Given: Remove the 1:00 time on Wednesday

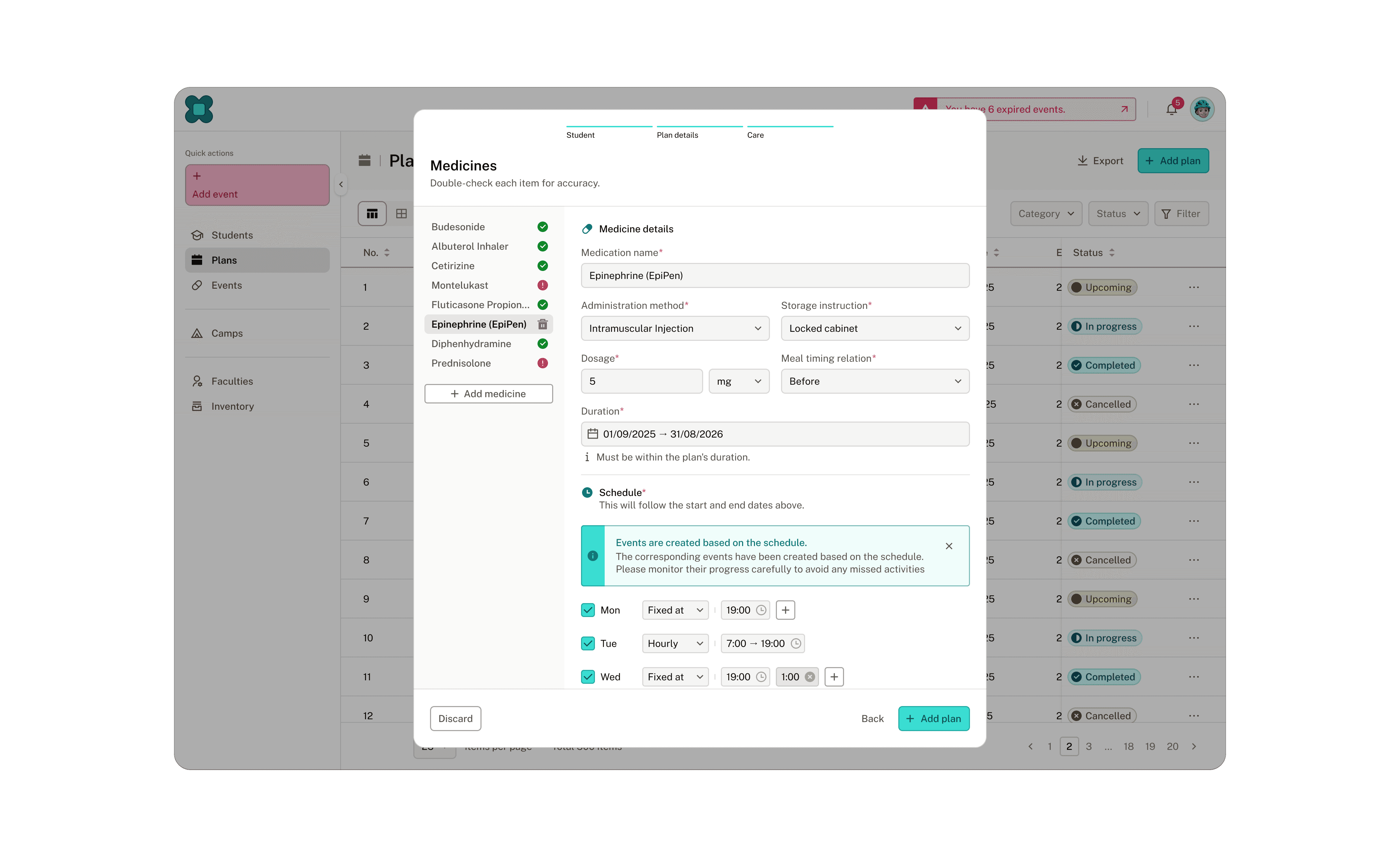Looking at the screenshot, I should (x=810, y=677).
